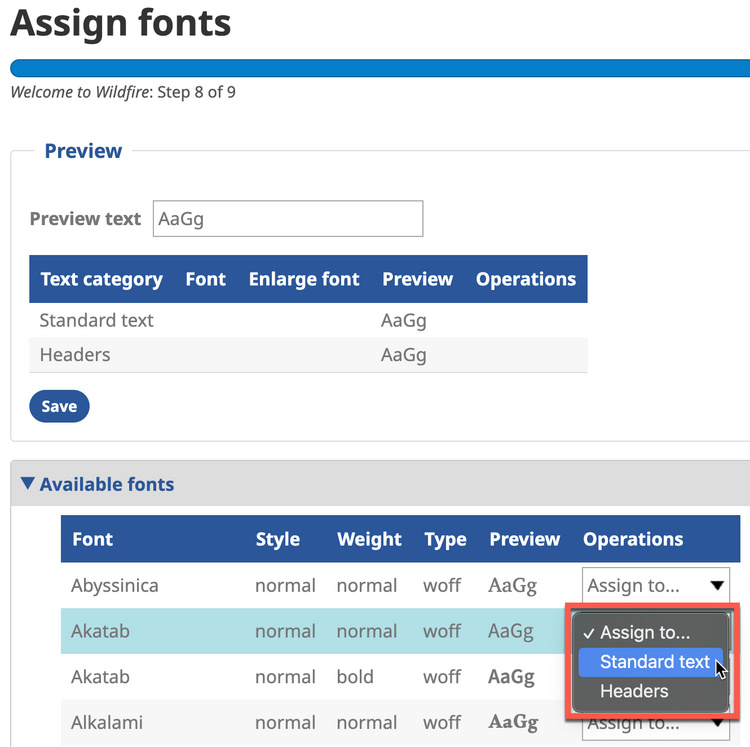Screen dimensions: 750x747
Task: Click the Type column header
Action: (445, 539)
